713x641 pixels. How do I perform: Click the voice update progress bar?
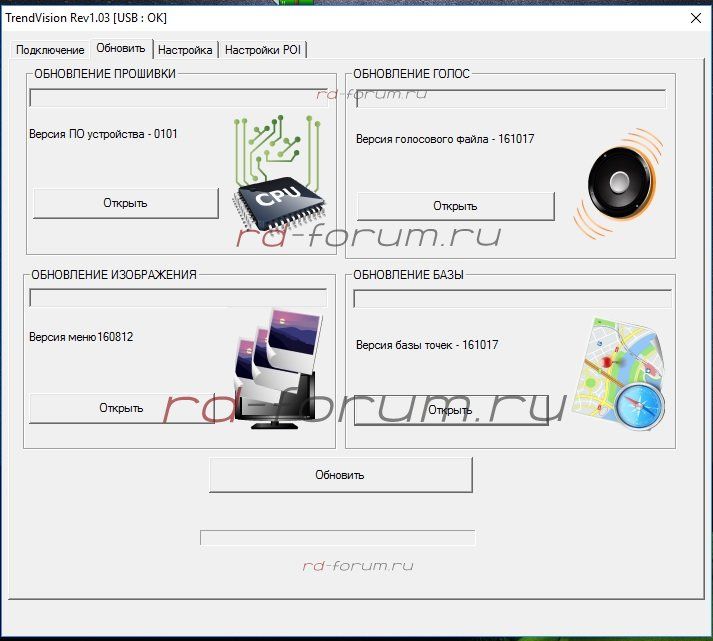(x=509, y=99)
